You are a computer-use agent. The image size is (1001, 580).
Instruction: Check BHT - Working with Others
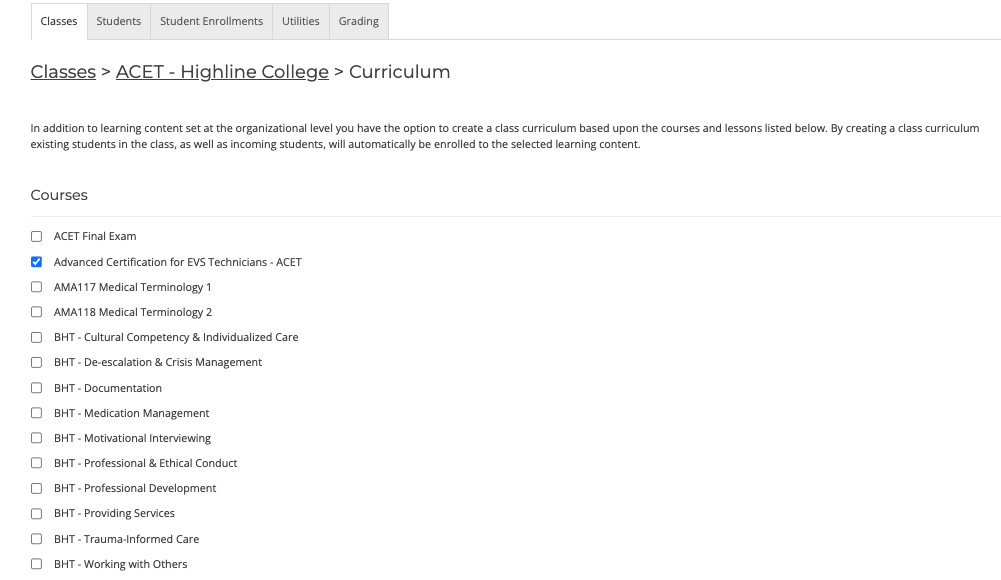[36, 564]
